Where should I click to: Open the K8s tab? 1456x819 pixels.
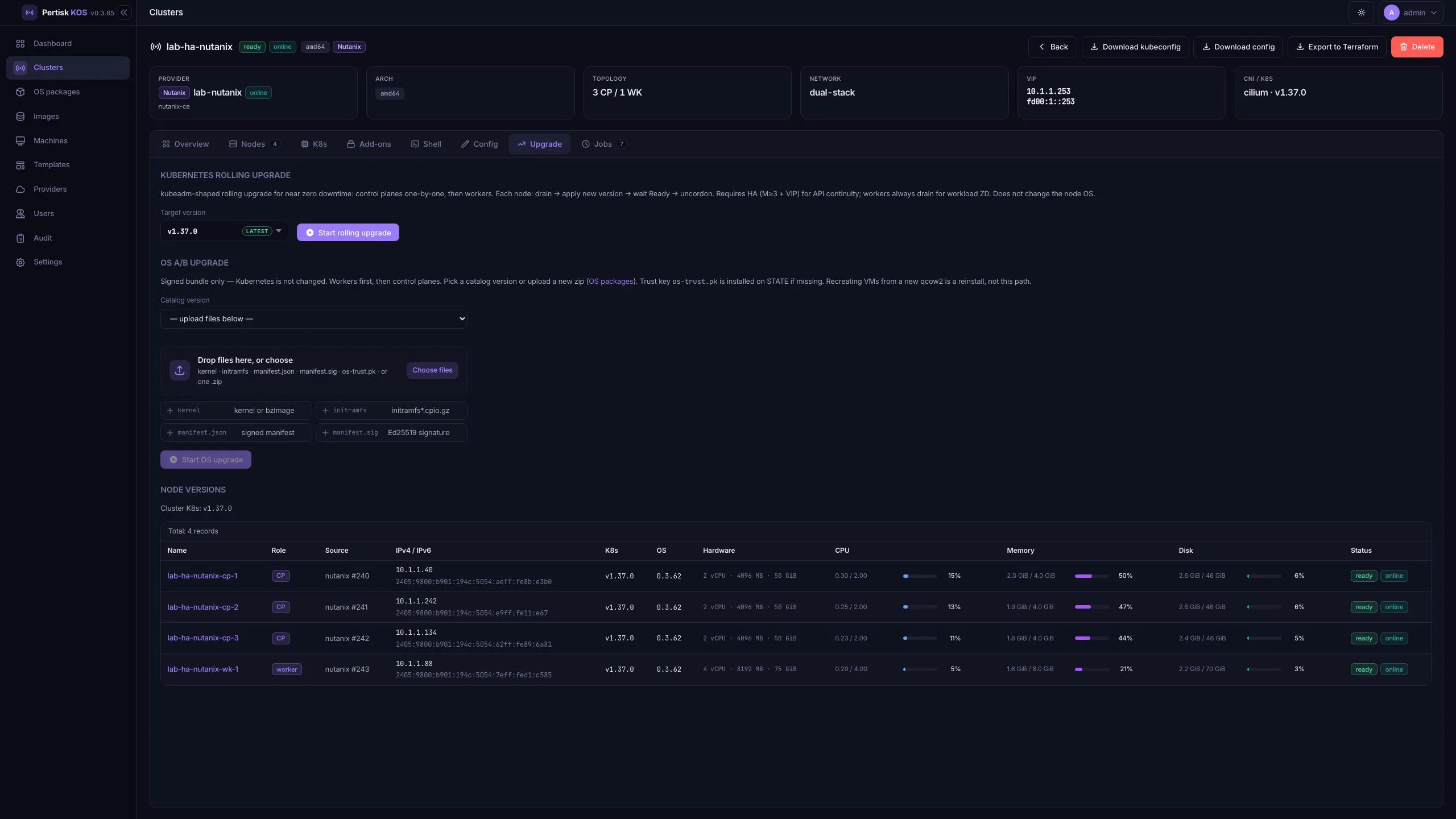pyautogui.click(x=314, y=144)
